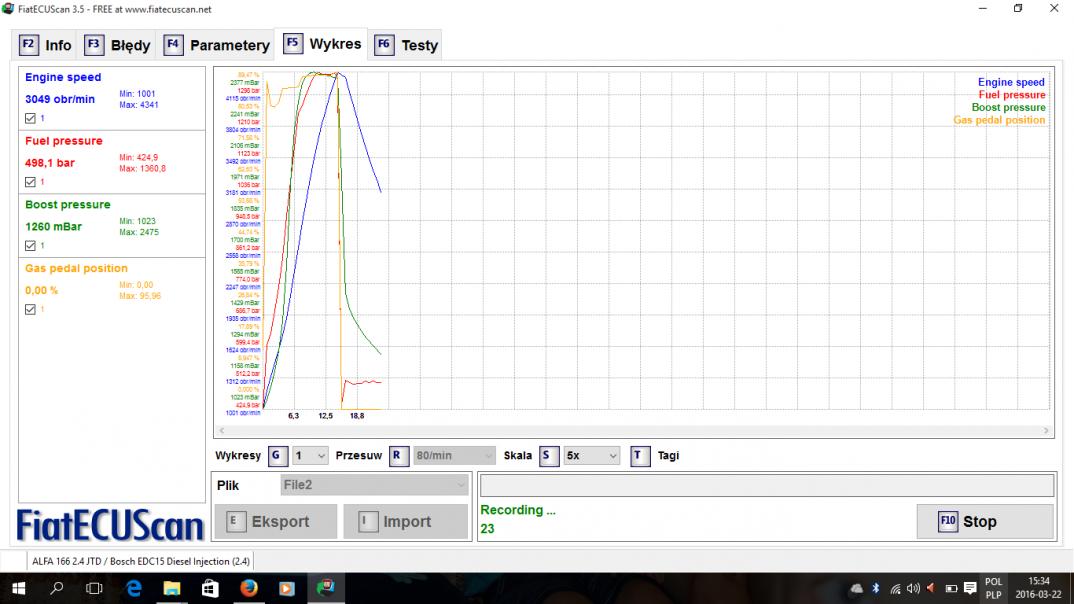Open Windows taskbar search
Image resolution: width=1074 pixels, height=604 pixels.
point(57,588)
